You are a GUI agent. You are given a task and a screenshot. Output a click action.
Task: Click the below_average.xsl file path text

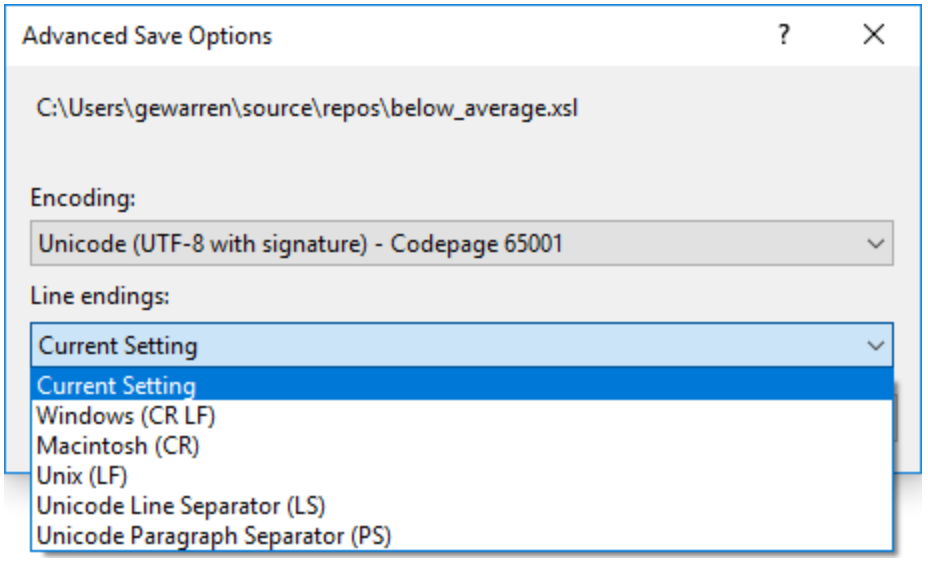[x=307, y=108]
